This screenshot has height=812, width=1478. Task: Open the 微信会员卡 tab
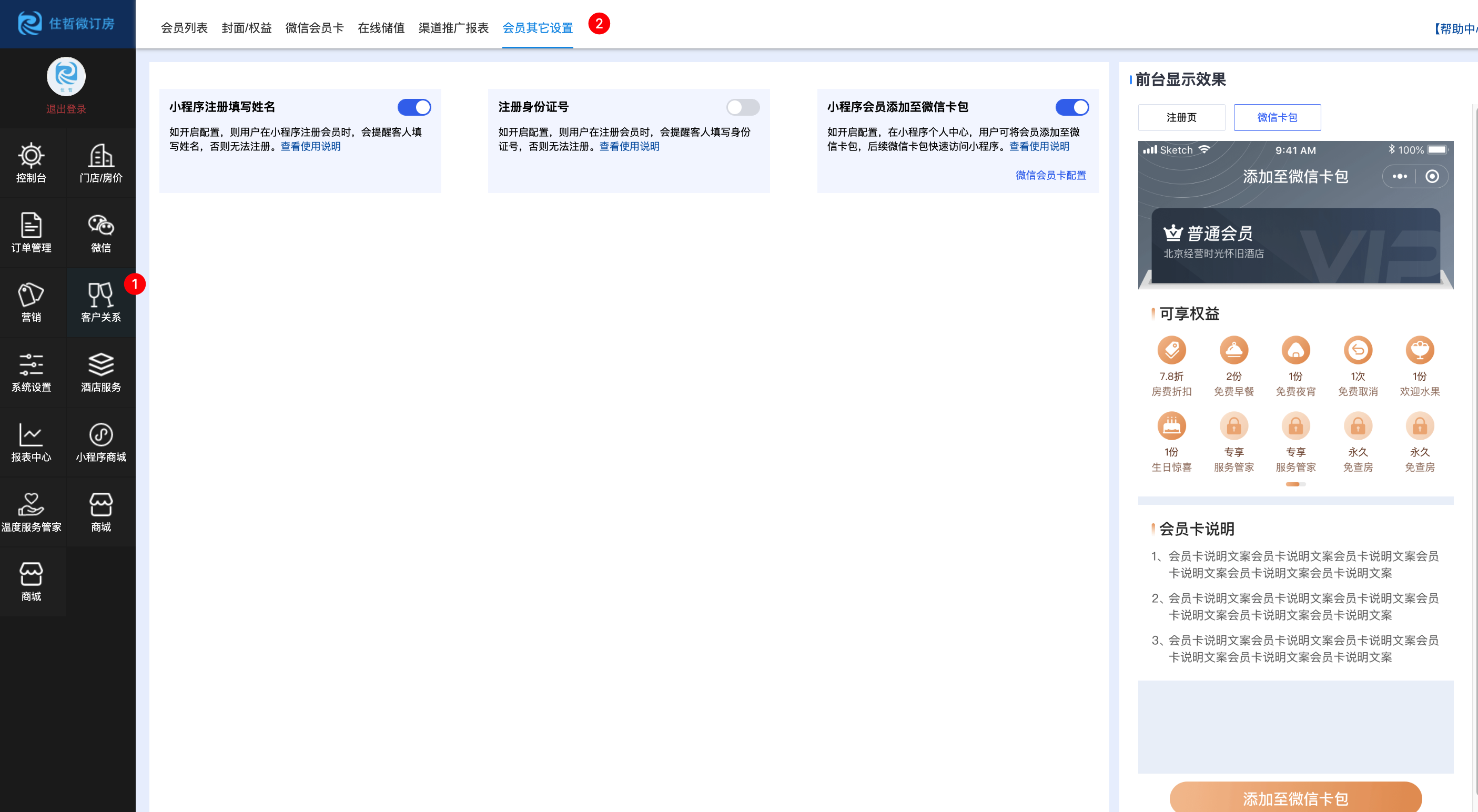pos(315,27)
